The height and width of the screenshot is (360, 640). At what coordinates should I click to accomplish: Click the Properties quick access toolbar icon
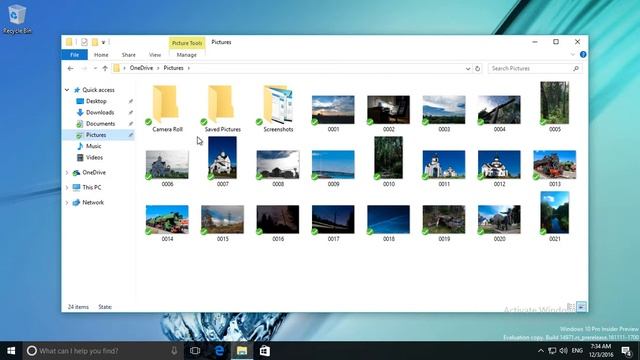84,42
